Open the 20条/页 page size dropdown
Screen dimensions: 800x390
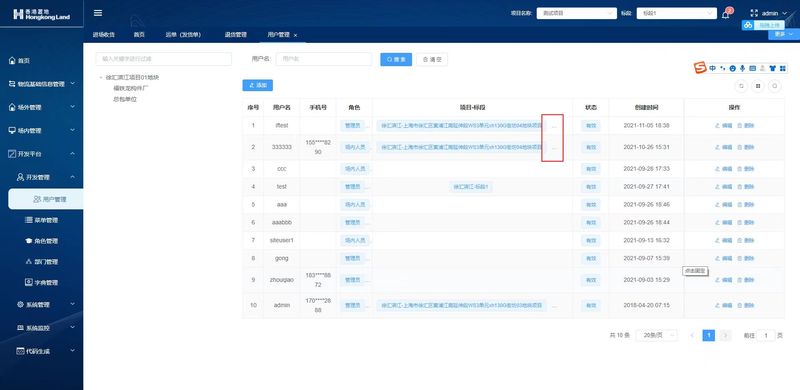tap(657, 335)
